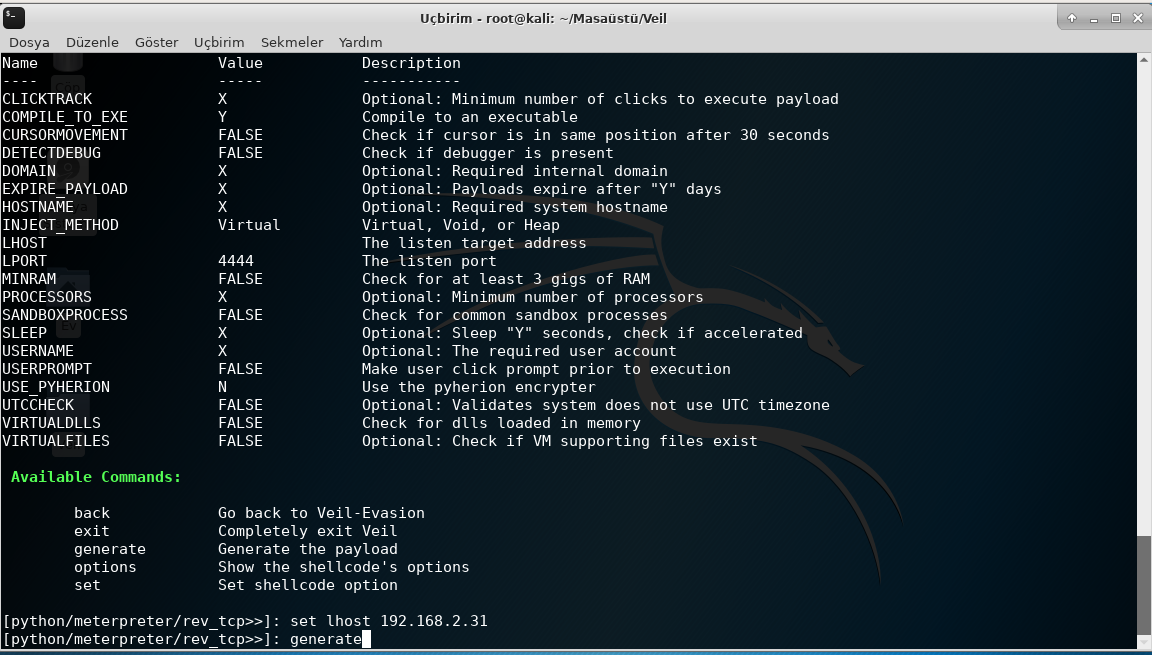
Task: Select the DOMAIN option name
Action: (x=29, y=171)
